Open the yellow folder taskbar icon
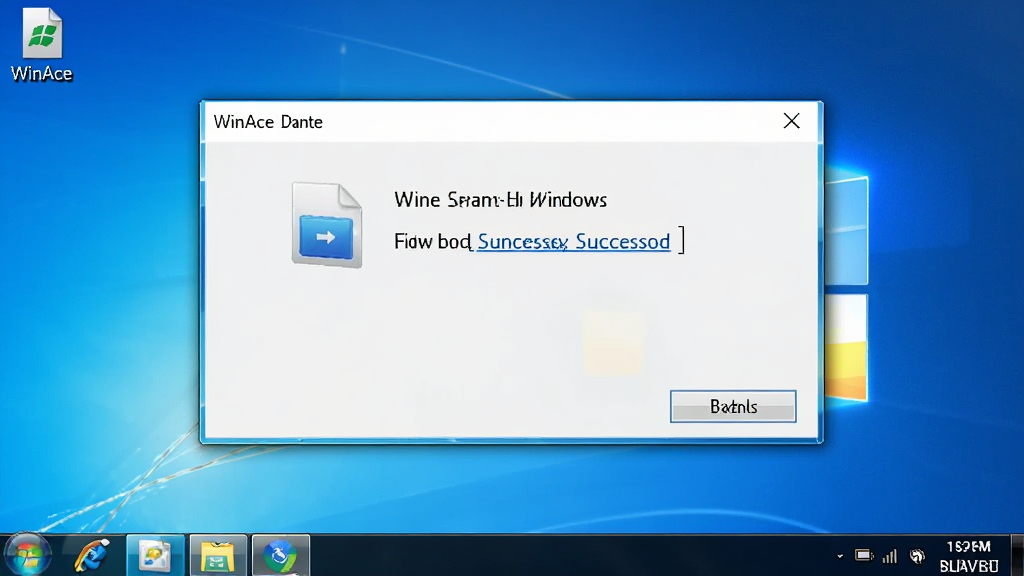The image size is (1024, 576). pos(217,556)
